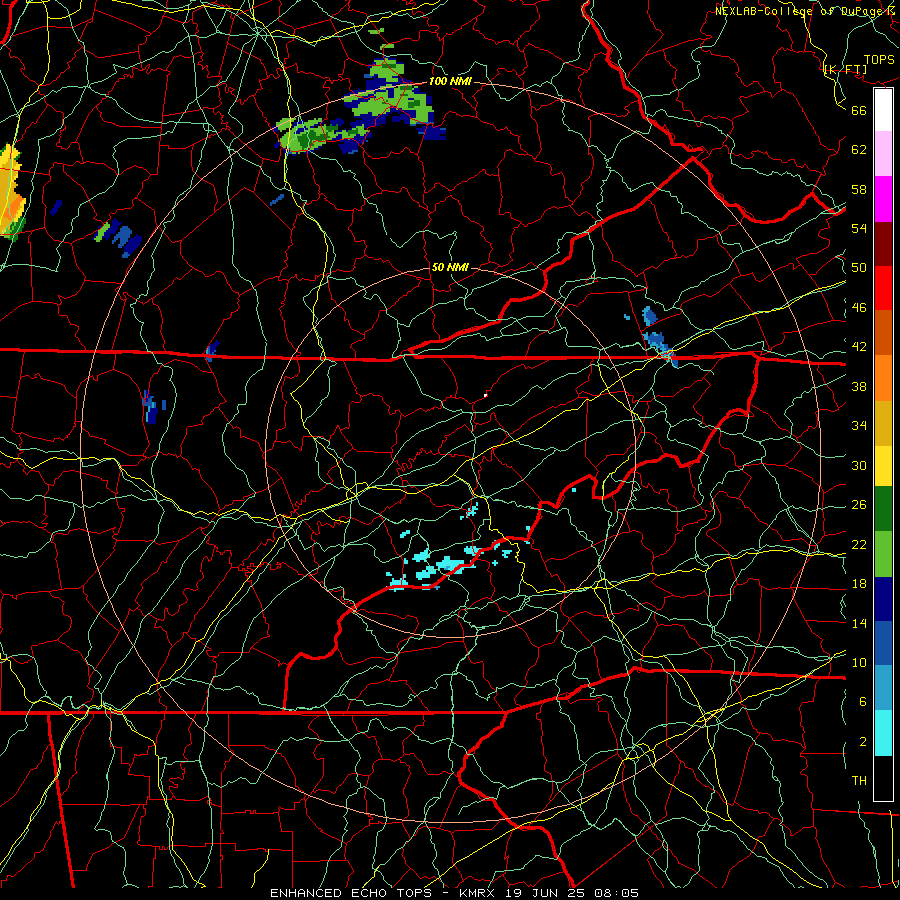Click the light green legend swatch

pyautogui.click(x=883, y=554)
